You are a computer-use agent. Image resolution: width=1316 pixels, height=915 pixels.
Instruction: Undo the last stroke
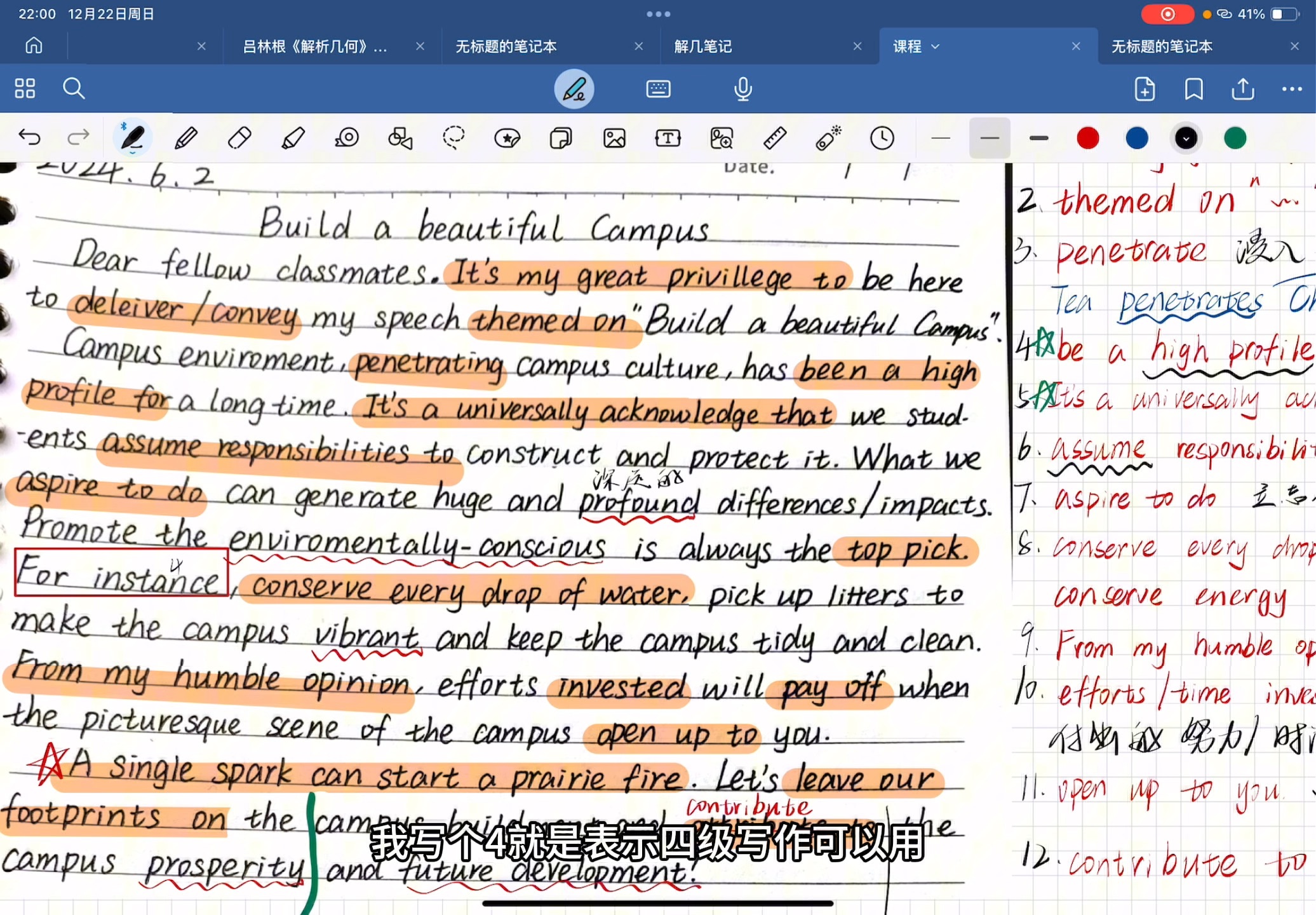click(x=29, y=137)
